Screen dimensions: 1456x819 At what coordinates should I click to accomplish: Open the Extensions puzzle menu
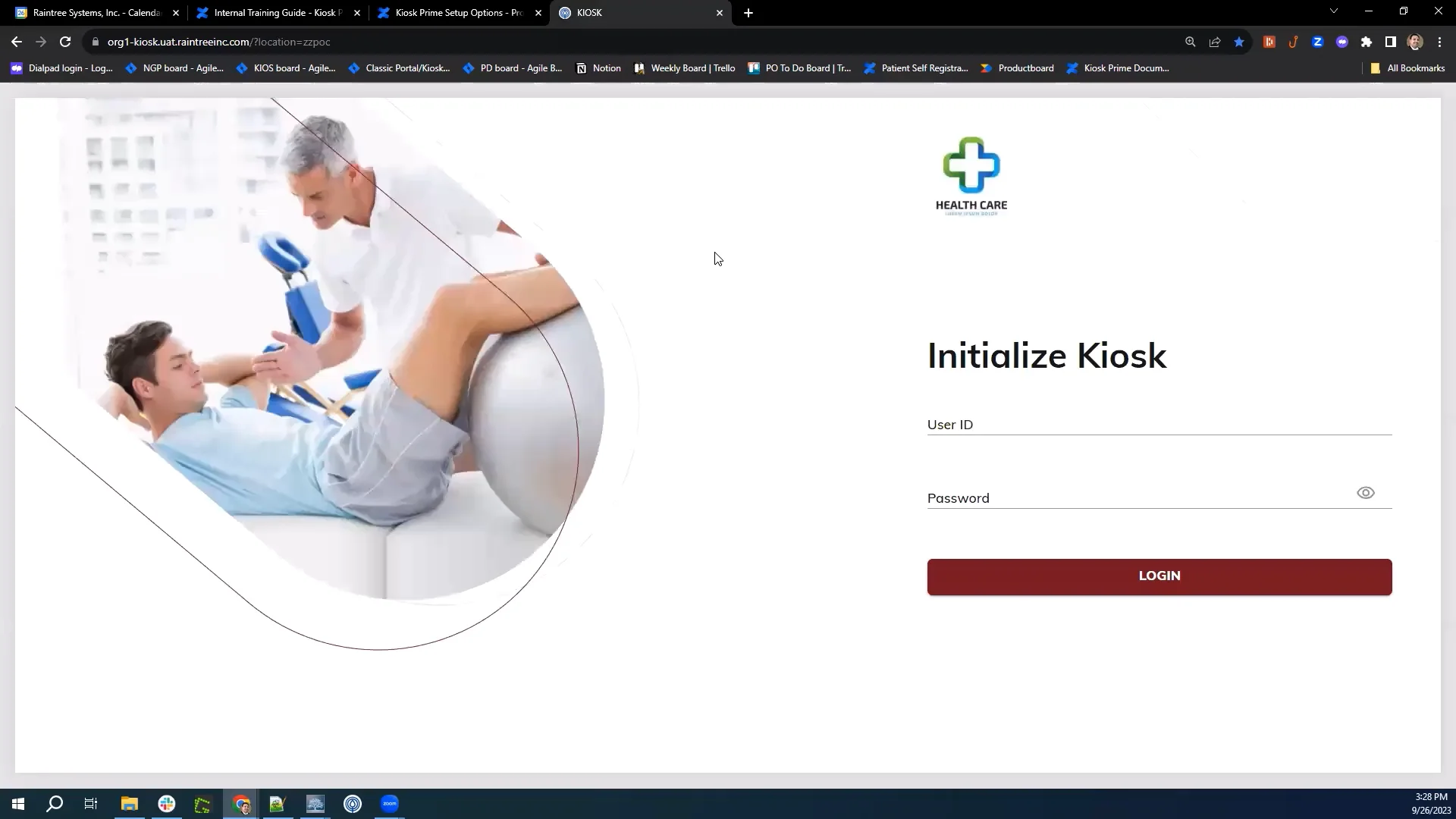click(x=1366, y=42)
